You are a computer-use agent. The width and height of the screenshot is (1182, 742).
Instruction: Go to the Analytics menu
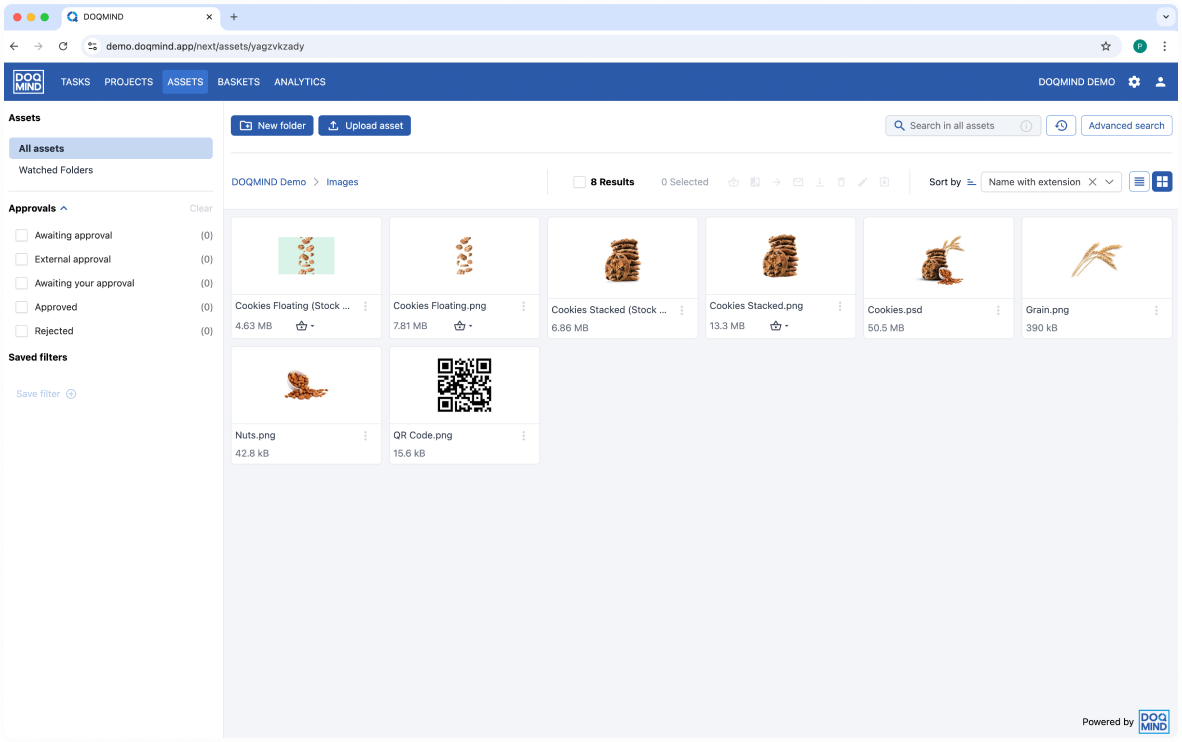click(300, 81)
